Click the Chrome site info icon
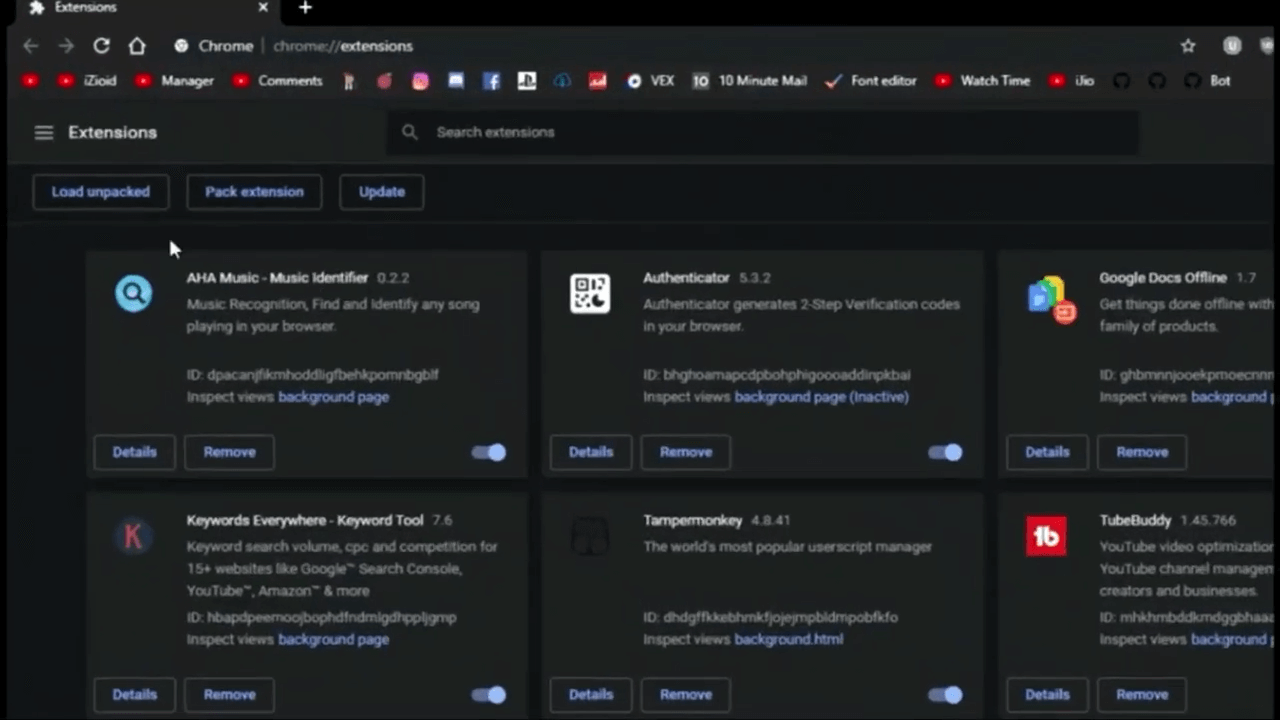The image size is (1280, 720). (x=181, y=46)
